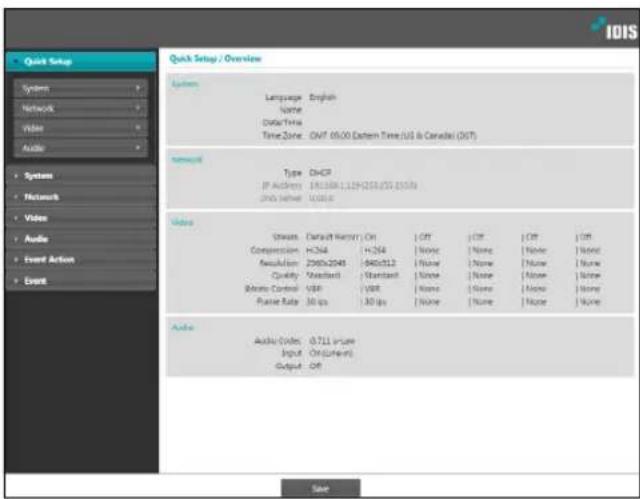
Task: Click the IDIS logo
Action: tap(614, 29)
